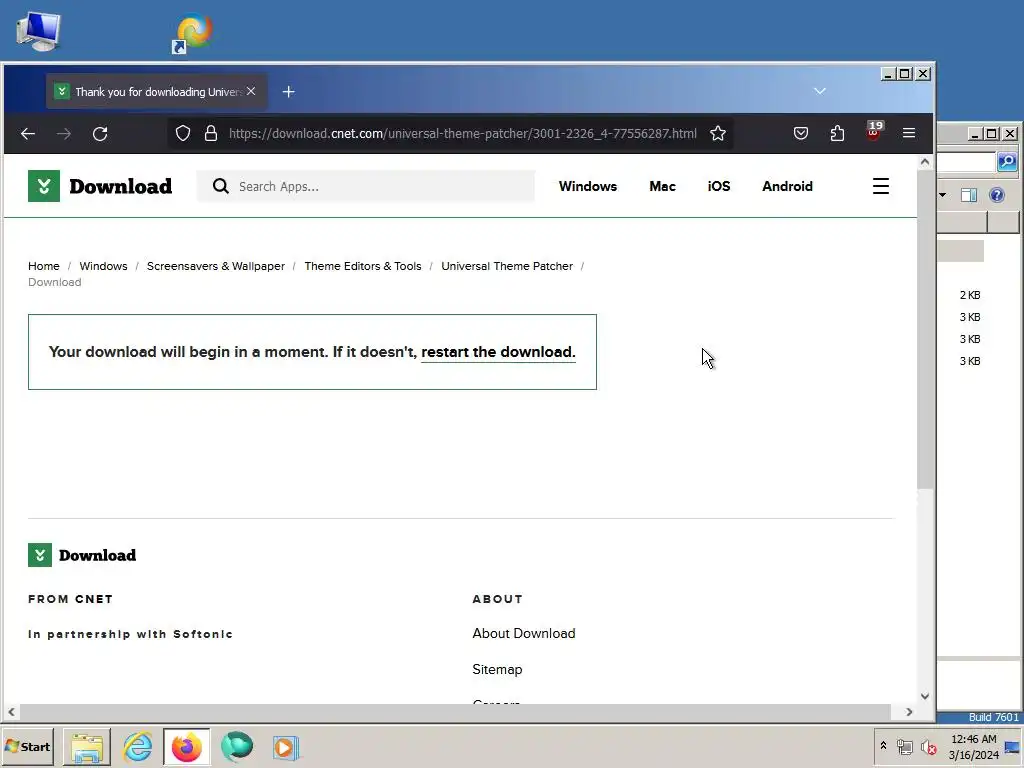1024x768 pixels.
Task: Click the magnifier search icon
Action: pos(221,186)
